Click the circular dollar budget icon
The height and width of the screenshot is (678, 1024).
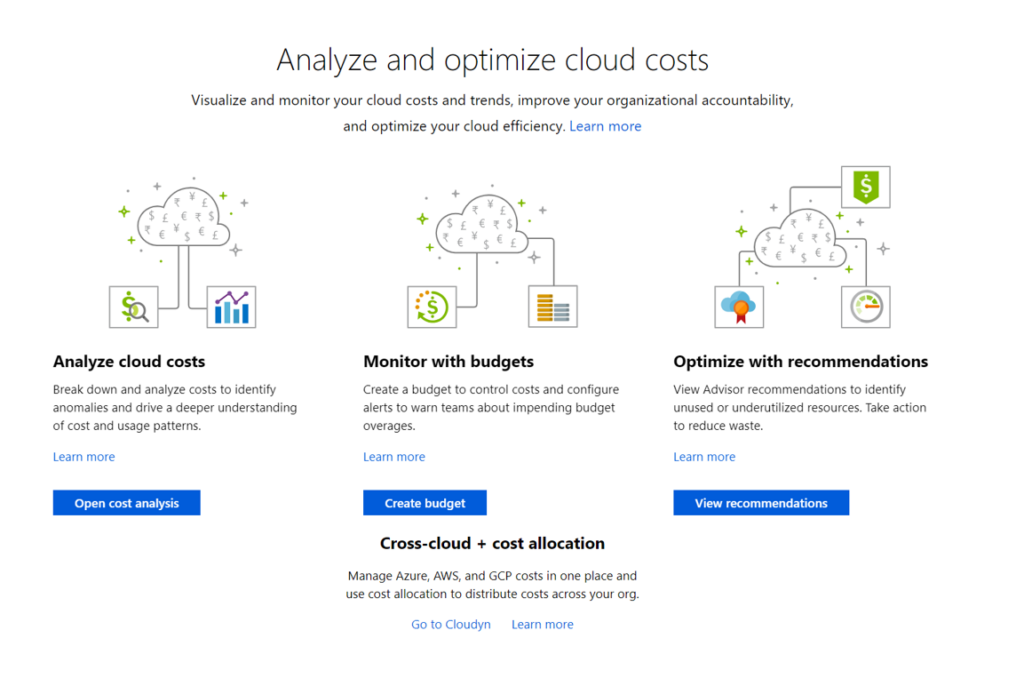pos(432,306)
